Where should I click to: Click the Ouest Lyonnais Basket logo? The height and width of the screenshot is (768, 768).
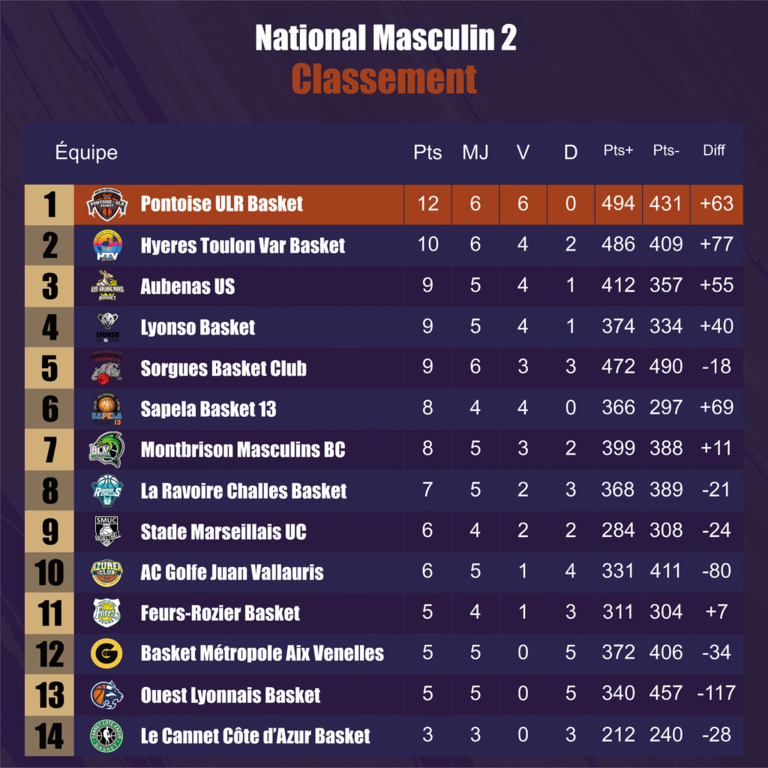107,695
